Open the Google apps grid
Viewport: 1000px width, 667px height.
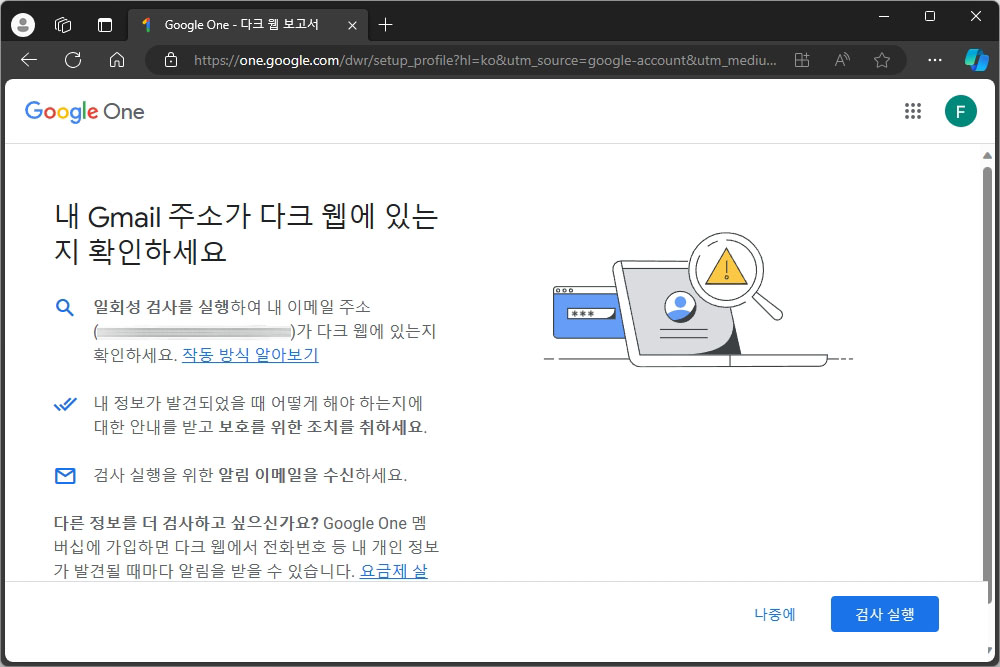[913, 111]
